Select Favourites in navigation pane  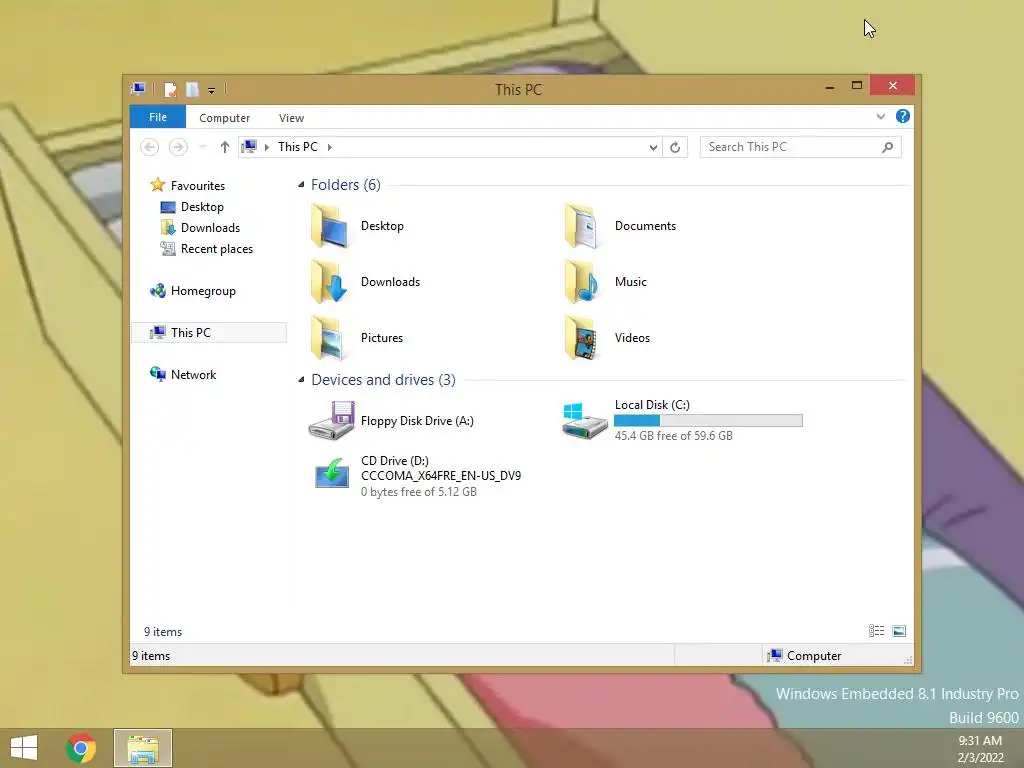tap(197, 185)
